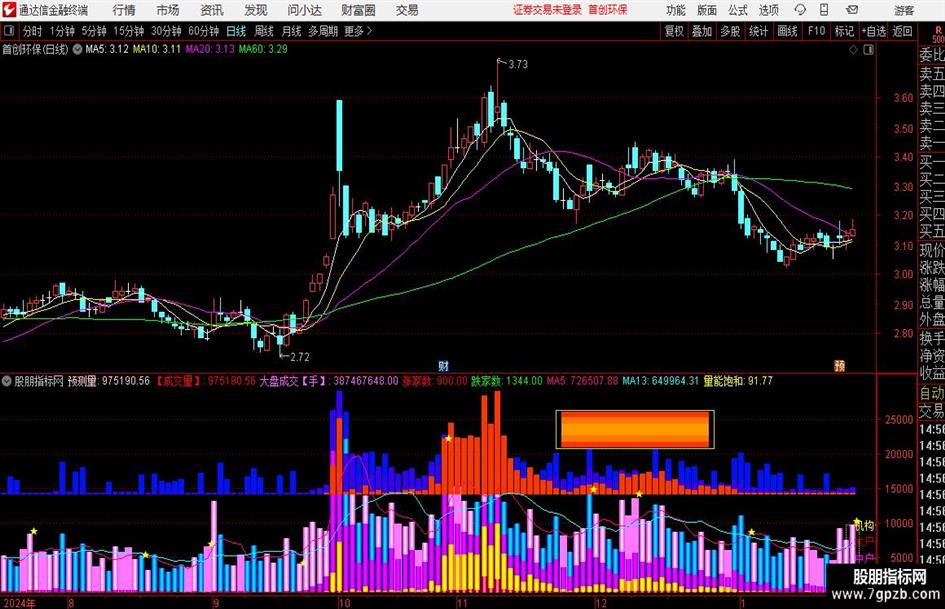Click the 量能饱和: 91.77 value
The height and width of the screenshot is (609, 945).
(x=738, y=381)
